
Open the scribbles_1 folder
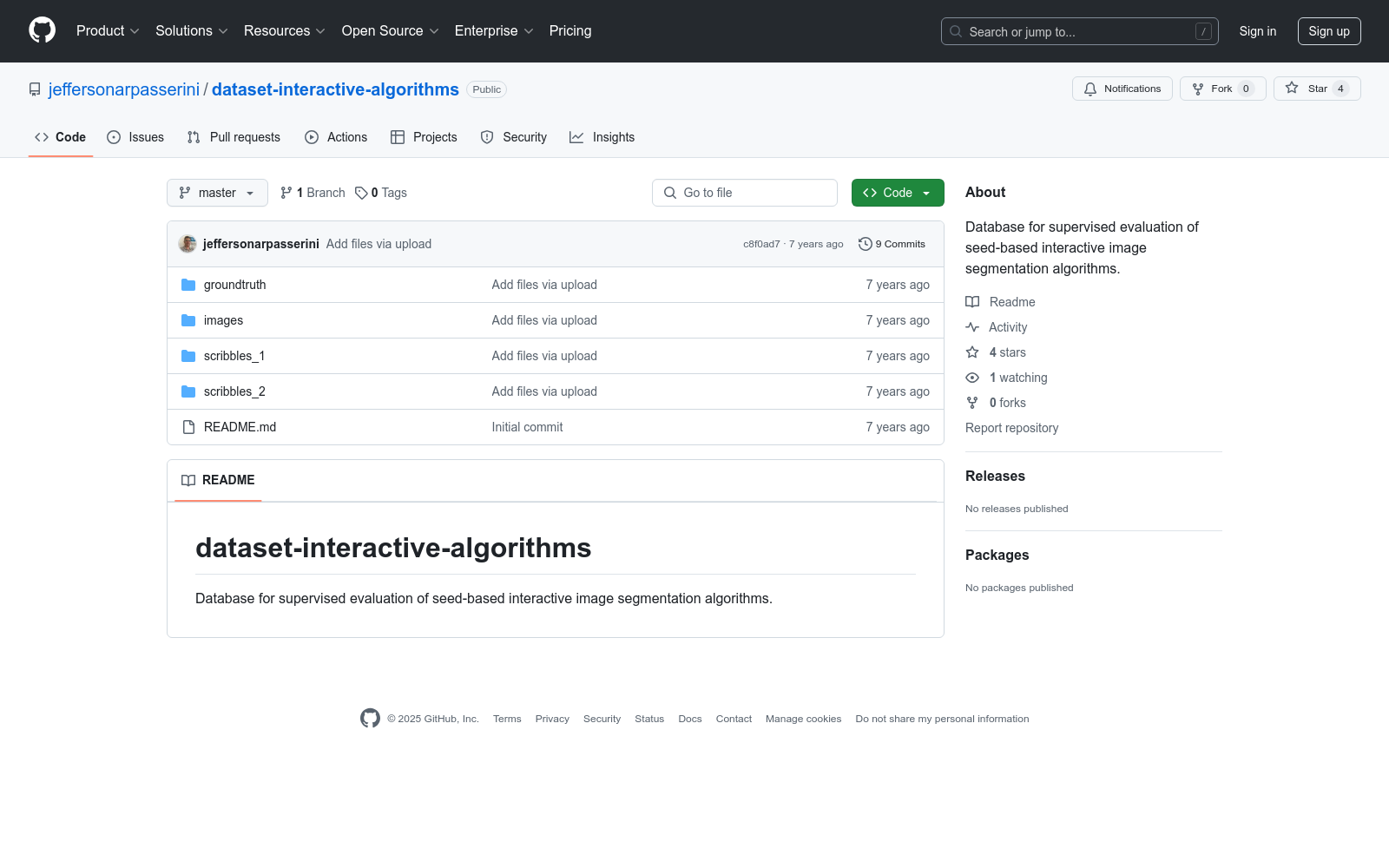click(x=234, y=356)
